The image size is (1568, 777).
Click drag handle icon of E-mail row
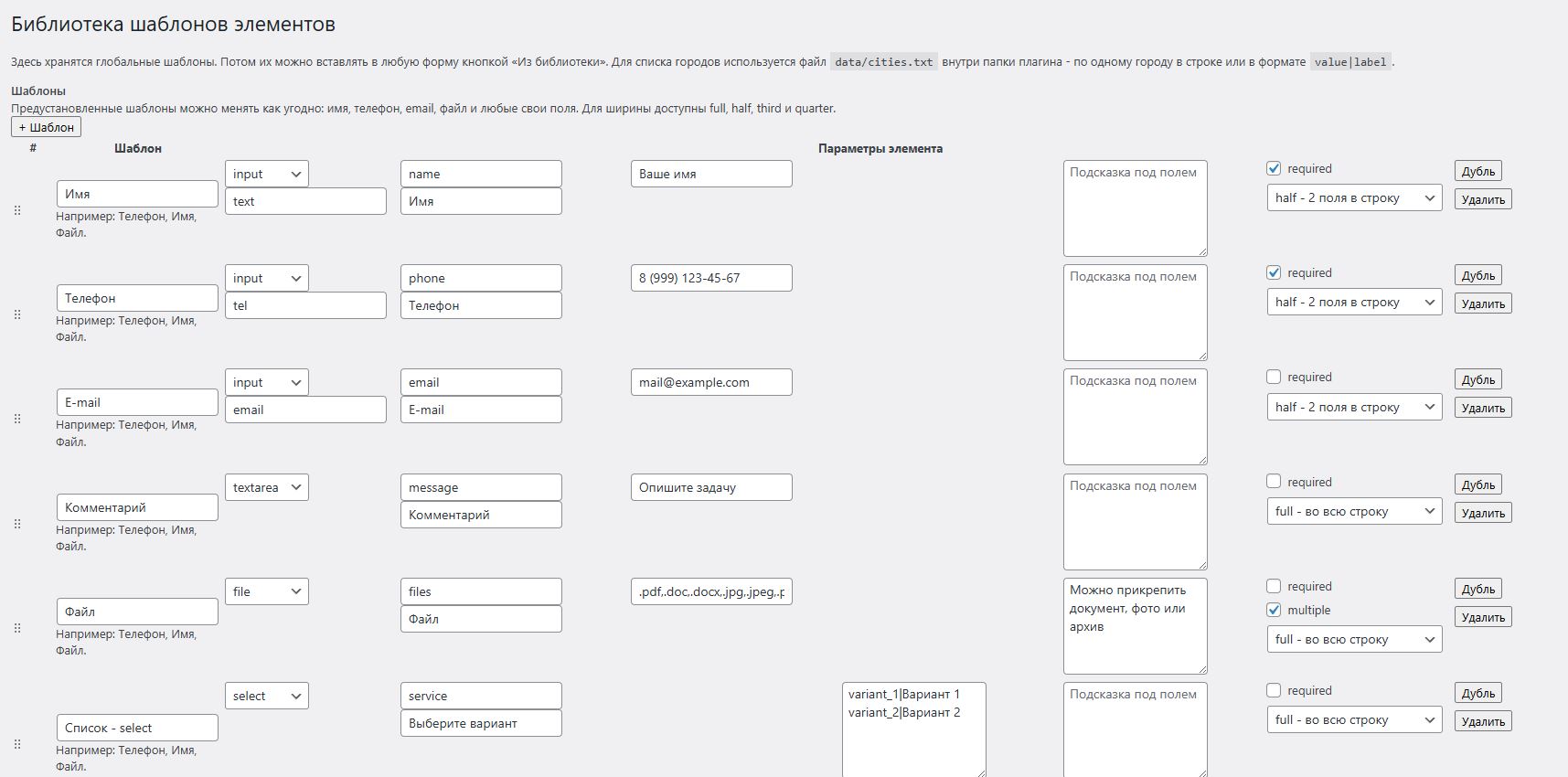[17, 419]
